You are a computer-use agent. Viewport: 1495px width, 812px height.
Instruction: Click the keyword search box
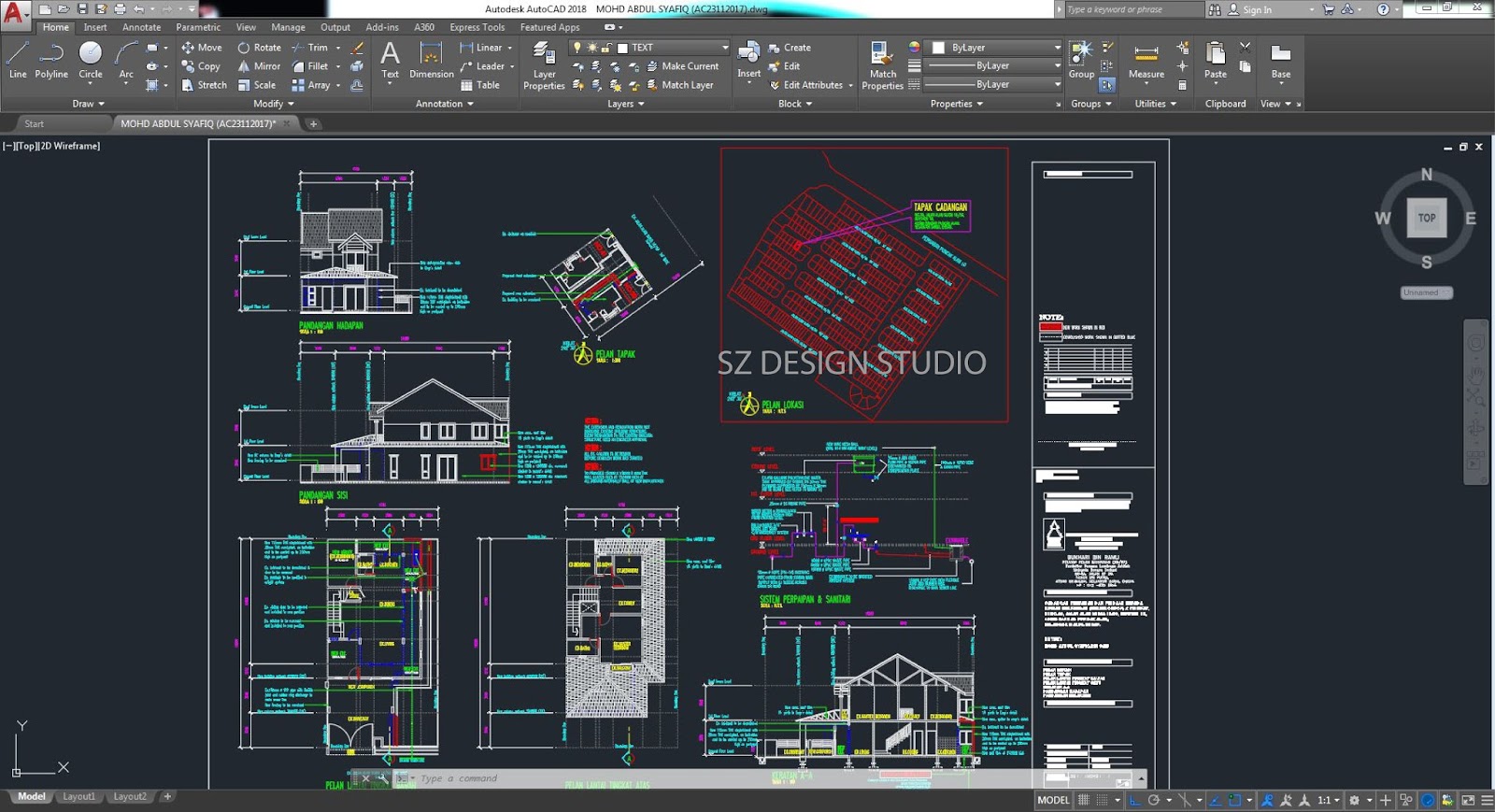click(x=1134, y=9)
